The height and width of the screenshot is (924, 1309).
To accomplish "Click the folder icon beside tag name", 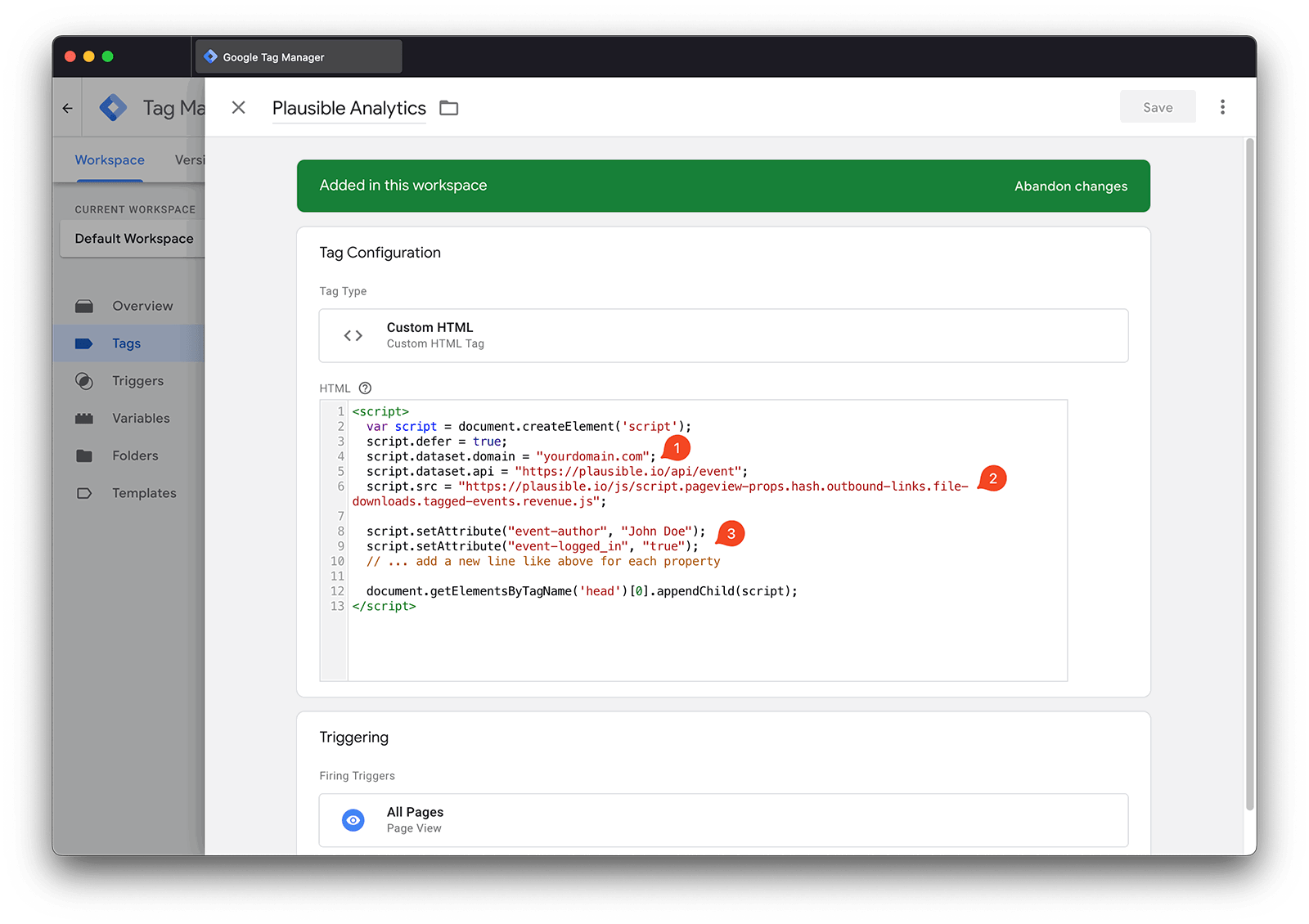I will 448,108.
